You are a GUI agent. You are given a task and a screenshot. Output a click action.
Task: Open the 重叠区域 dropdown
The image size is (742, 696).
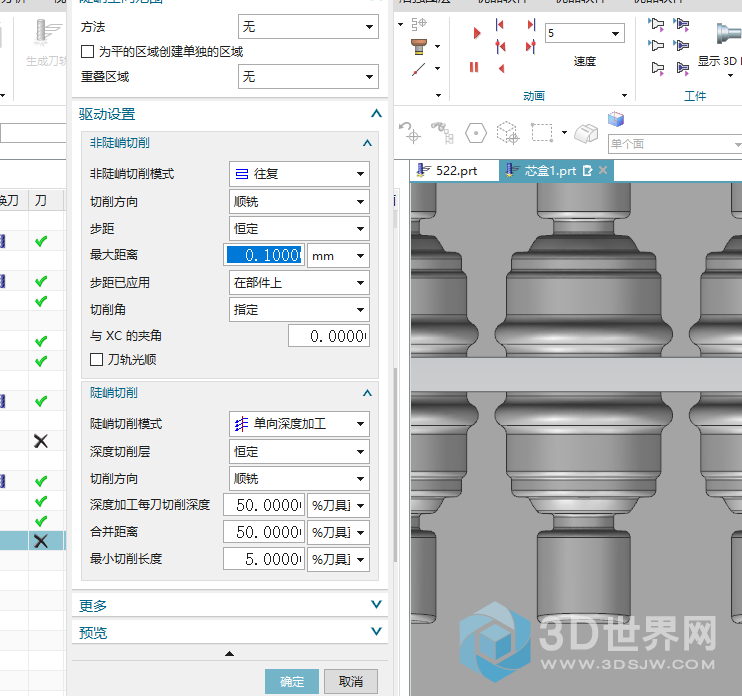tap(308, 77)
